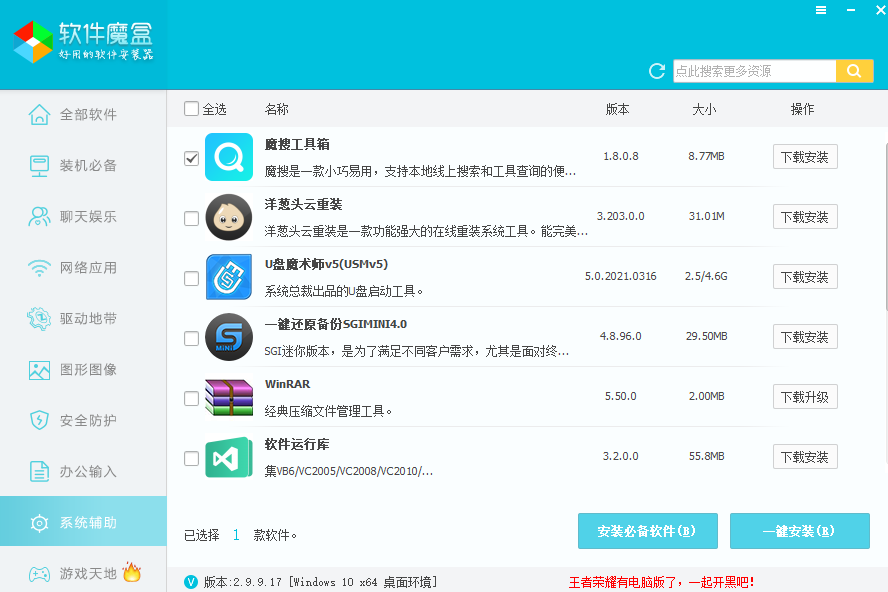Click the 办公输入 document icon

coord(39,471)
